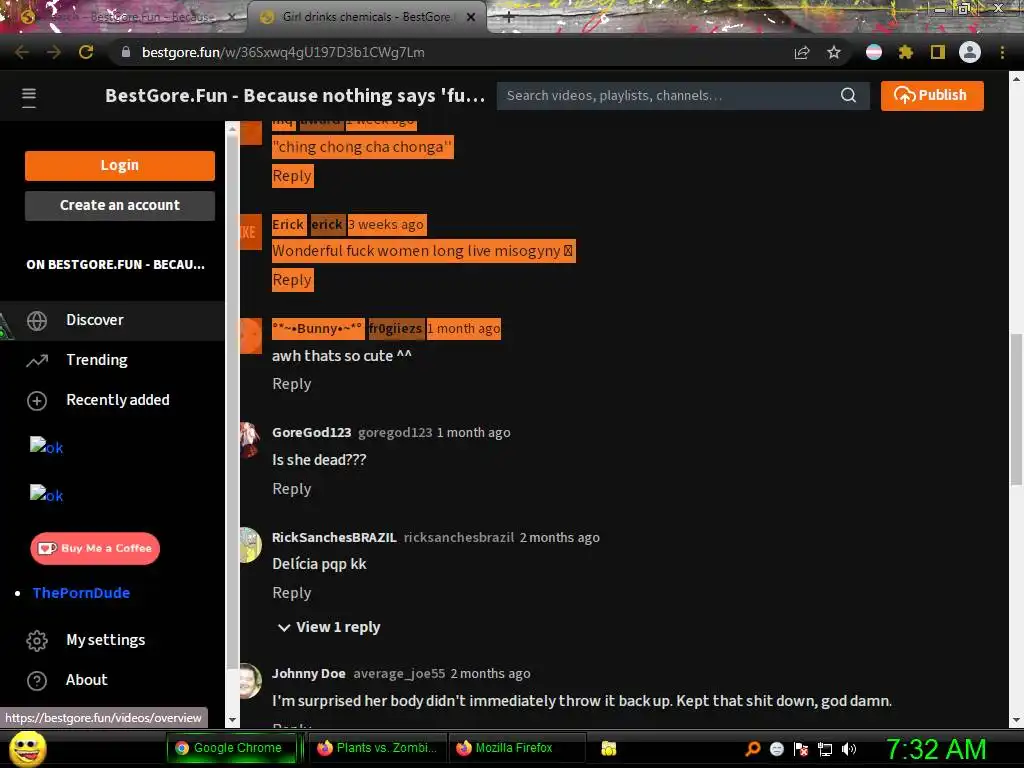
Task: Open ThePornDude link in sidebar
Action: point(81,593)
